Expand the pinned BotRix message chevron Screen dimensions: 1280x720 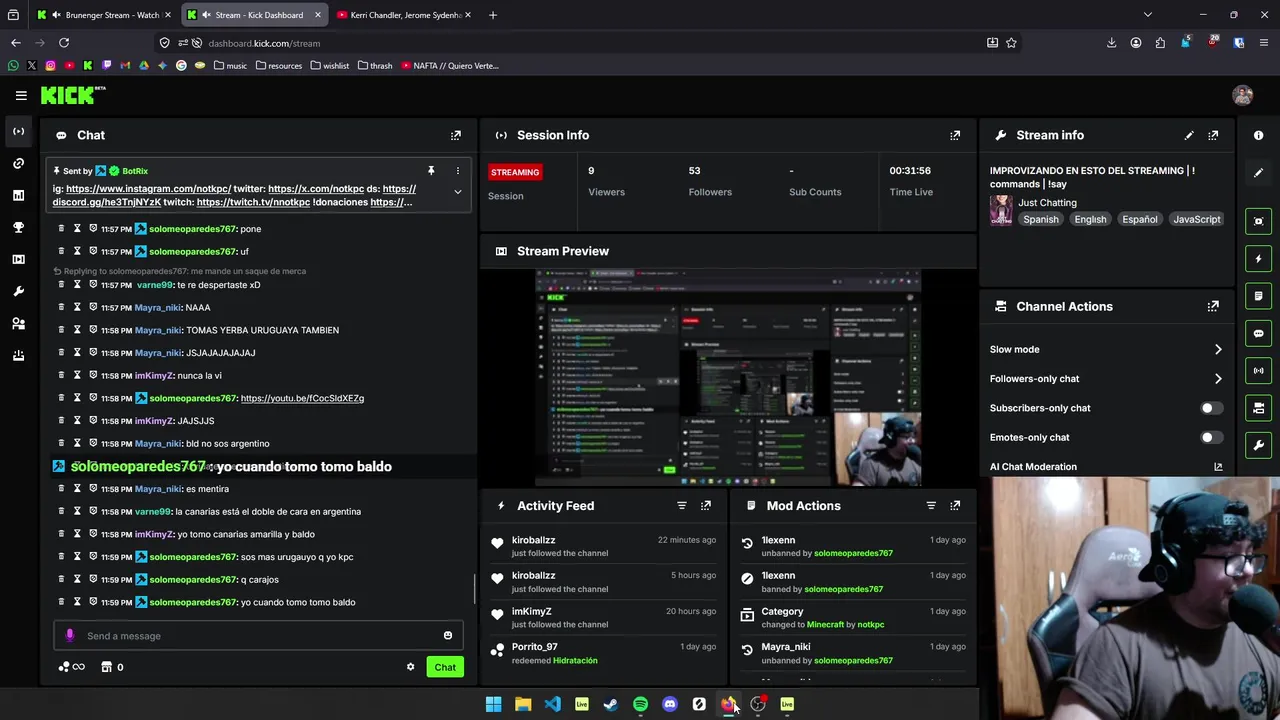click(x=458, y=192)
